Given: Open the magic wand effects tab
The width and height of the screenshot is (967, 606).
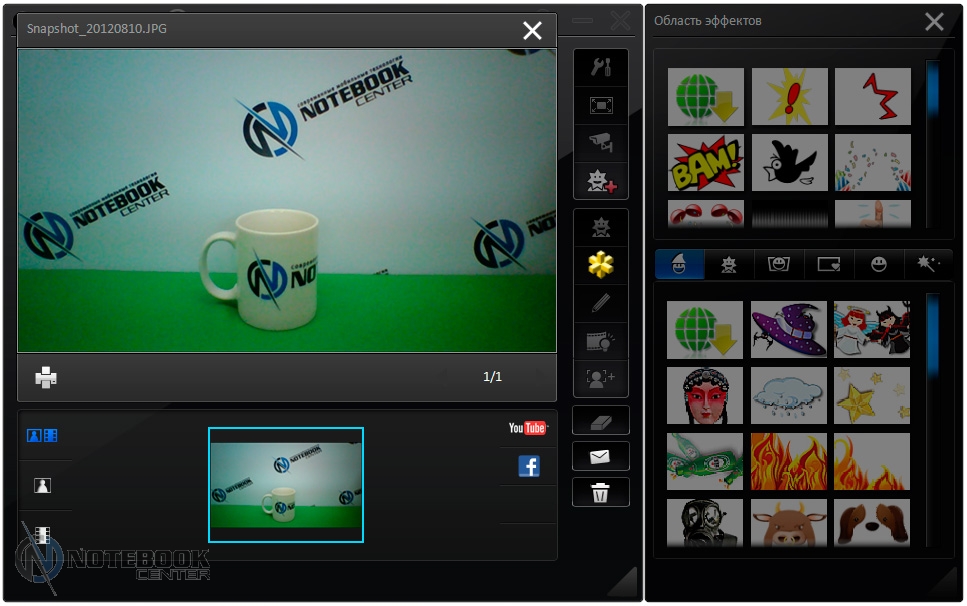Looking at the screenshot, I should [928, 264].
